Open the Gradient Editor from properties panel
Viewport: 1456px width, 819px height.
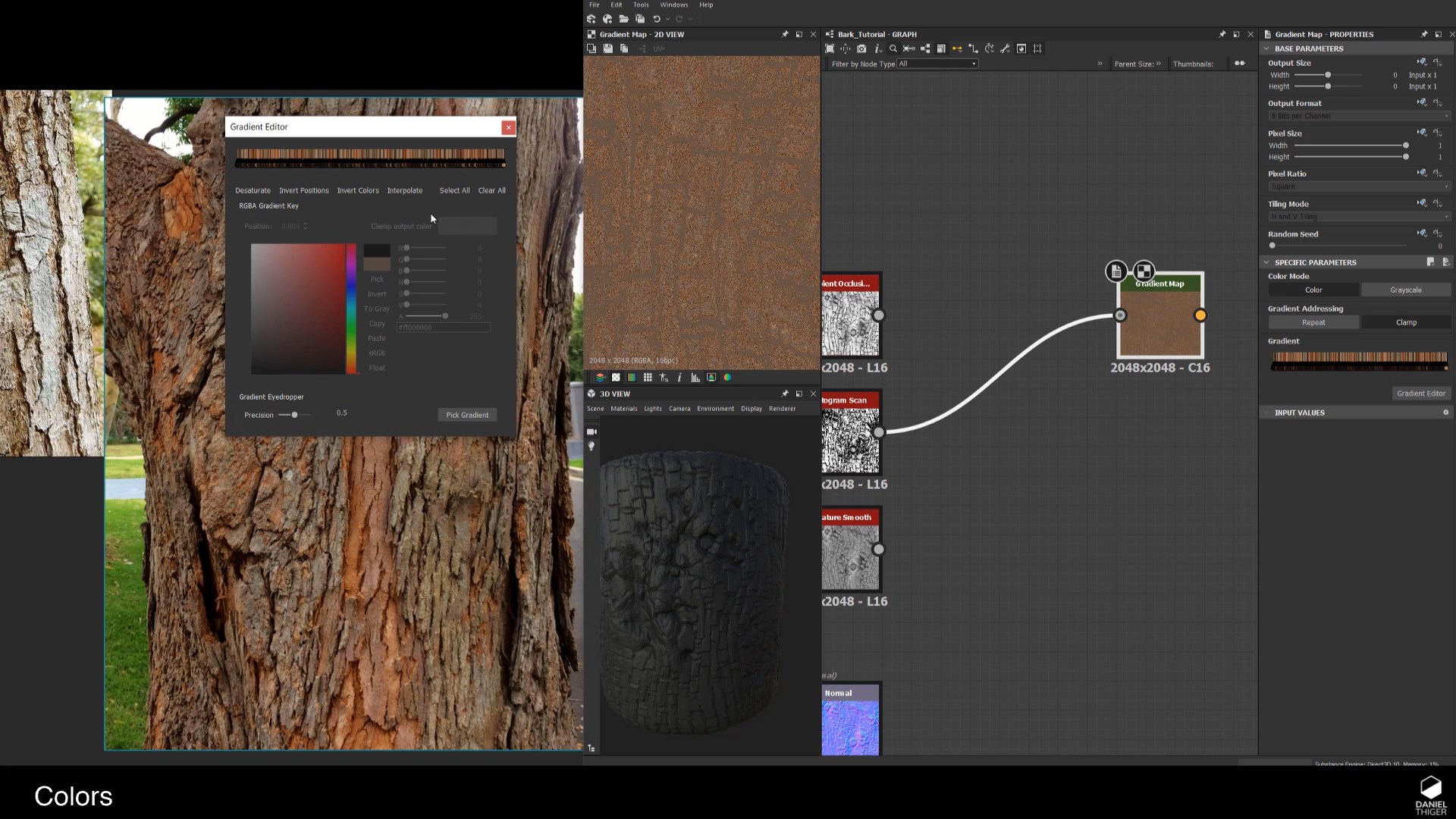point(1421,393)
